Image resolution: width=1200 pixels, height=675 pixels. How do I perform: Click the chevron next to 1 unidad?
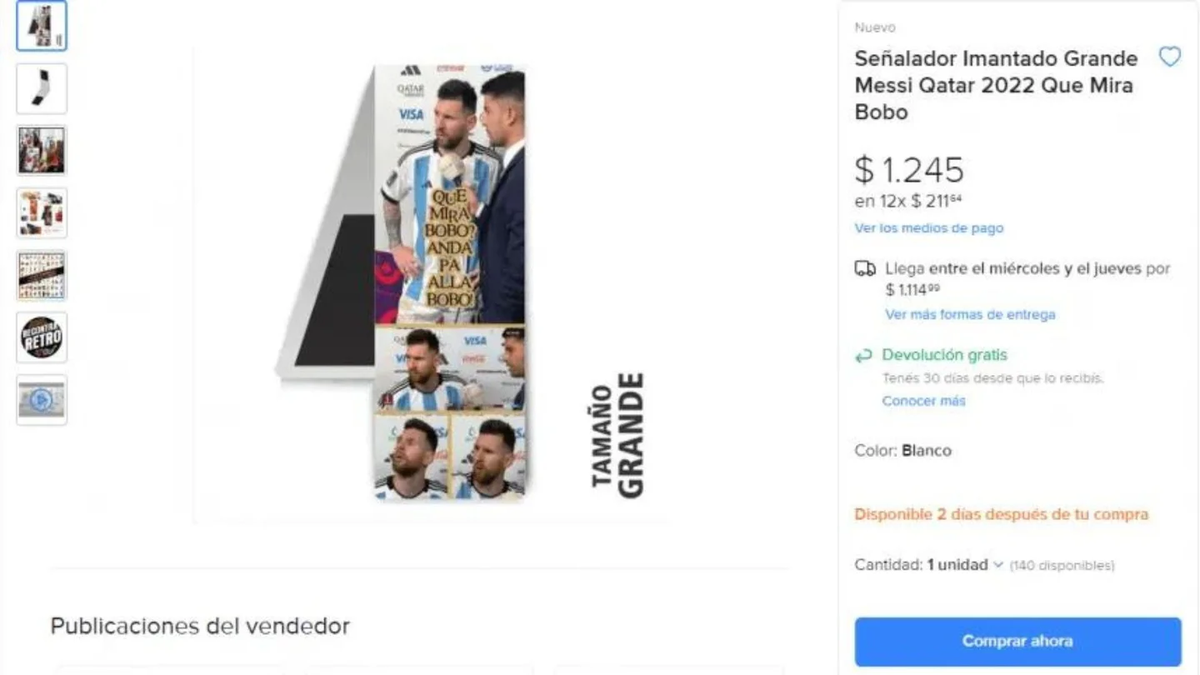[997, 566]
